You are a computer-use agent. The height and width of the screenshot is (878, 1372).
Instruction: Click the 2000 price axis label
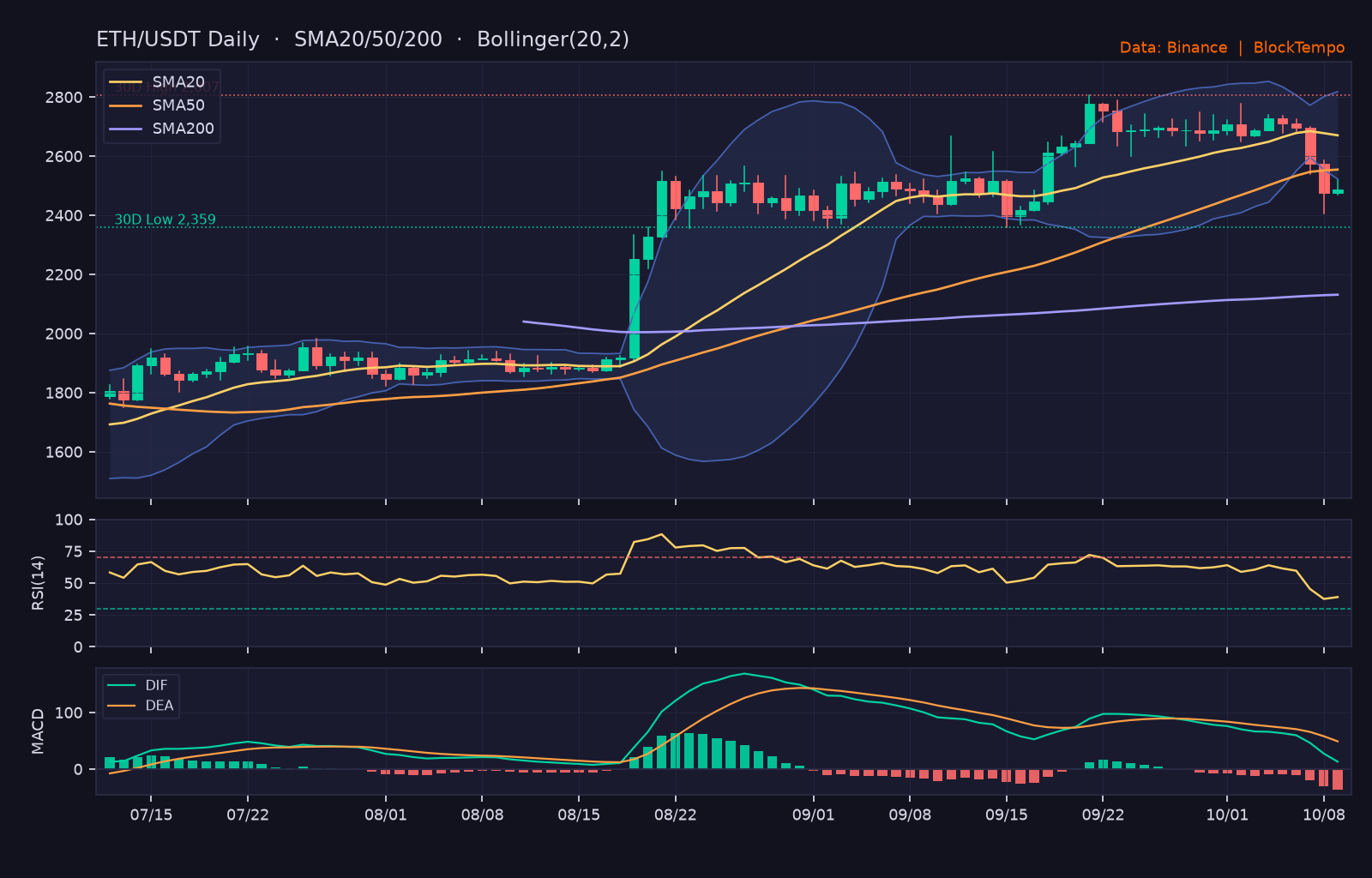point(64,334)
